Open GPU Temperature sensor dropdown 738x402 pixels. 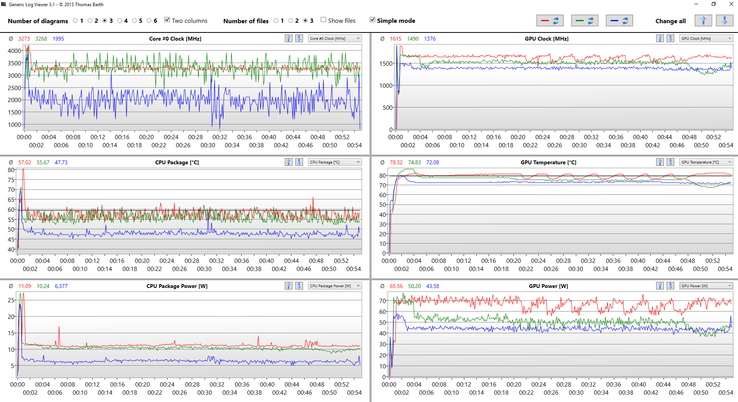[x=706, y=162]
